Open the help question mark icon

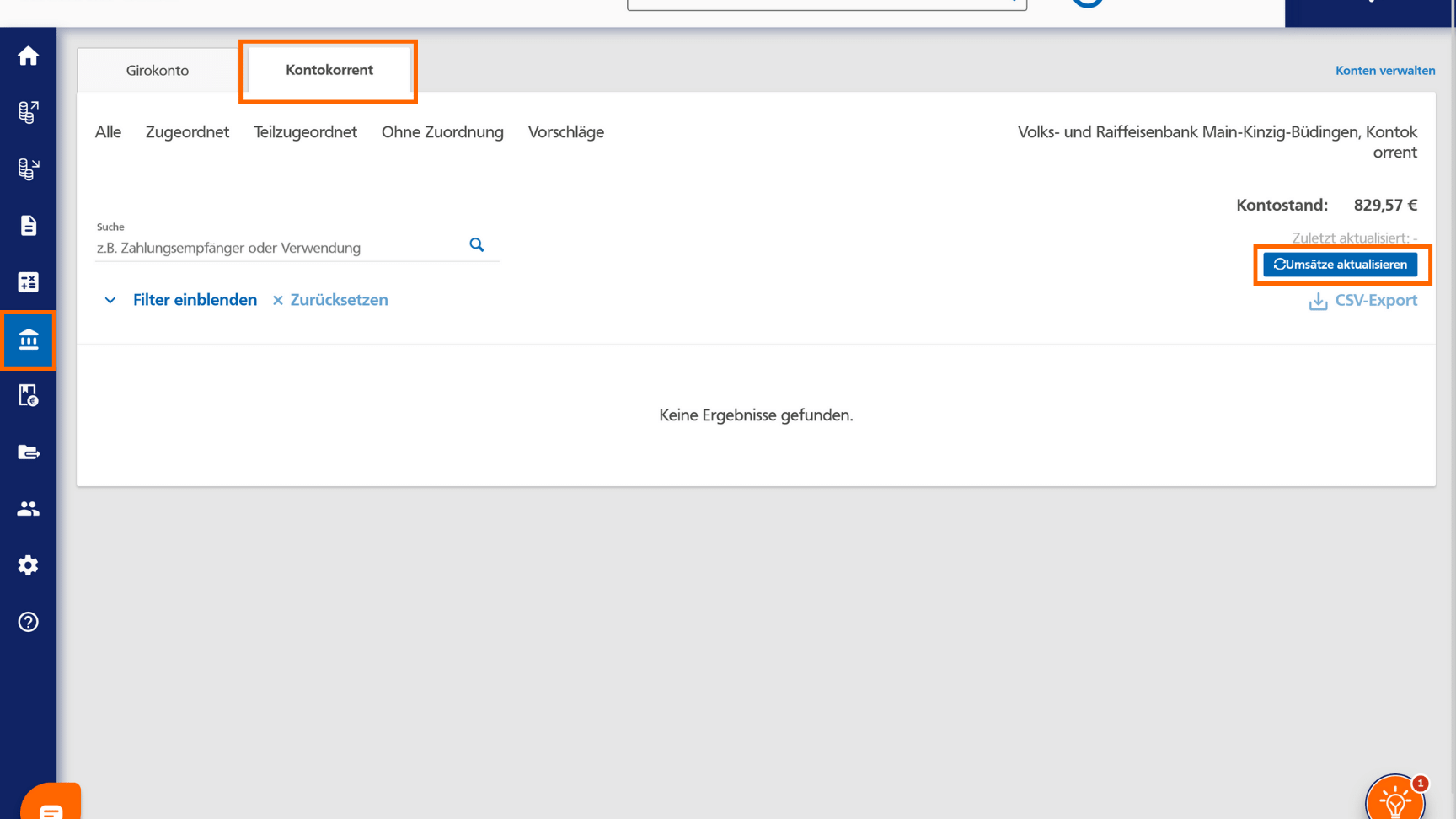tap(28, 622)
